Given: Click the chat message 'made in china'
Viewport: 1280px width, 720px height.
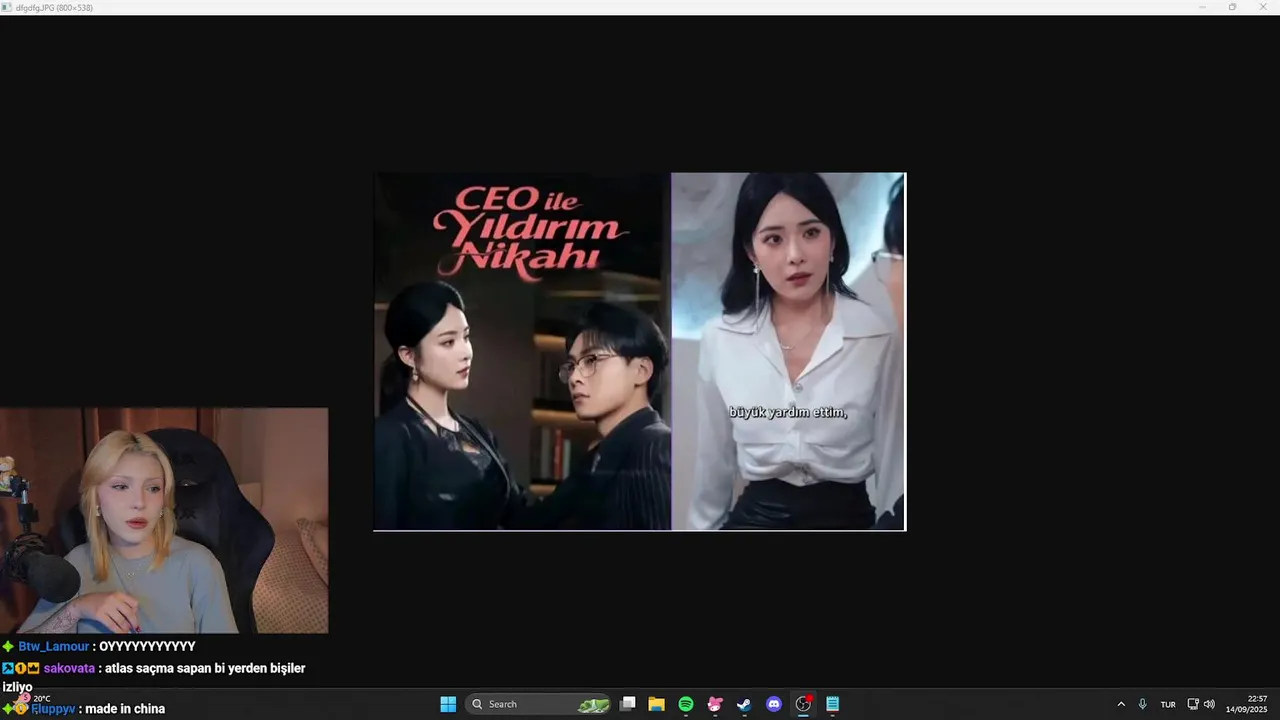Looking at the screenshot, I should pyautogui.click(x=125, y=709).
